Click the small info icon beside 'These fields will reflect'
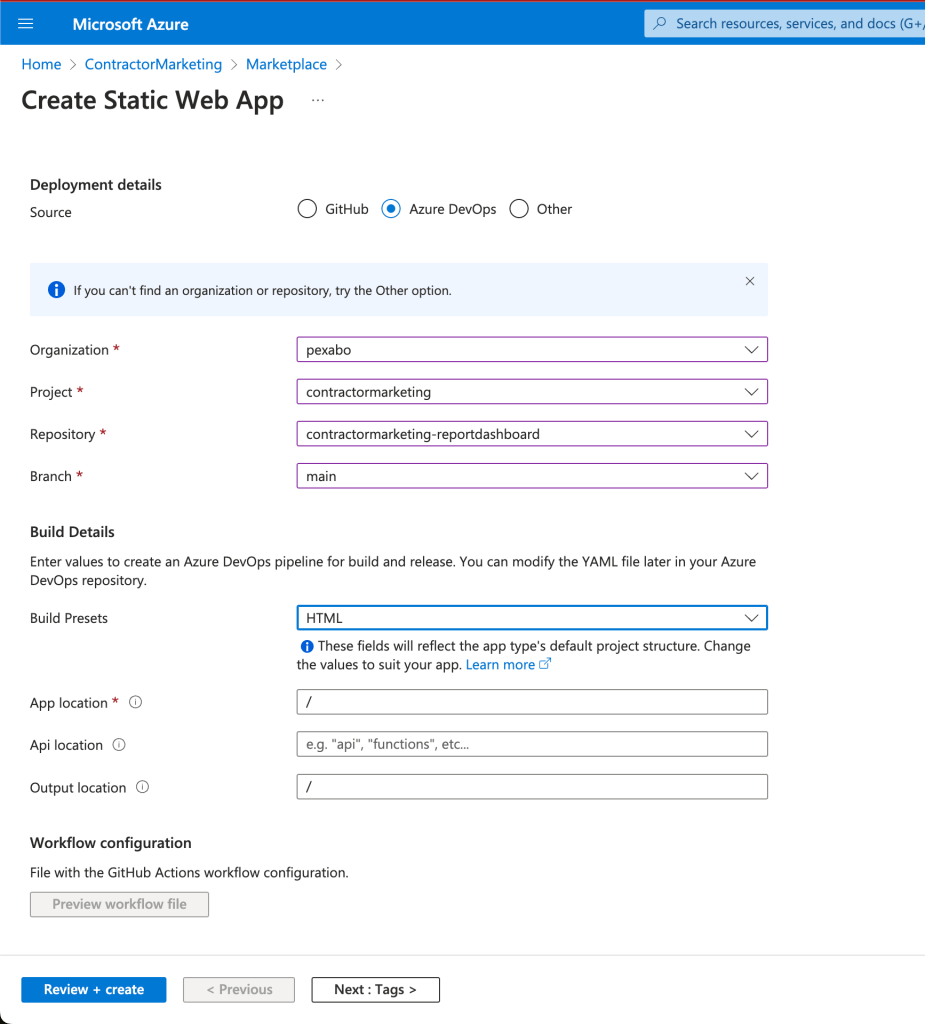 point(306,647)
